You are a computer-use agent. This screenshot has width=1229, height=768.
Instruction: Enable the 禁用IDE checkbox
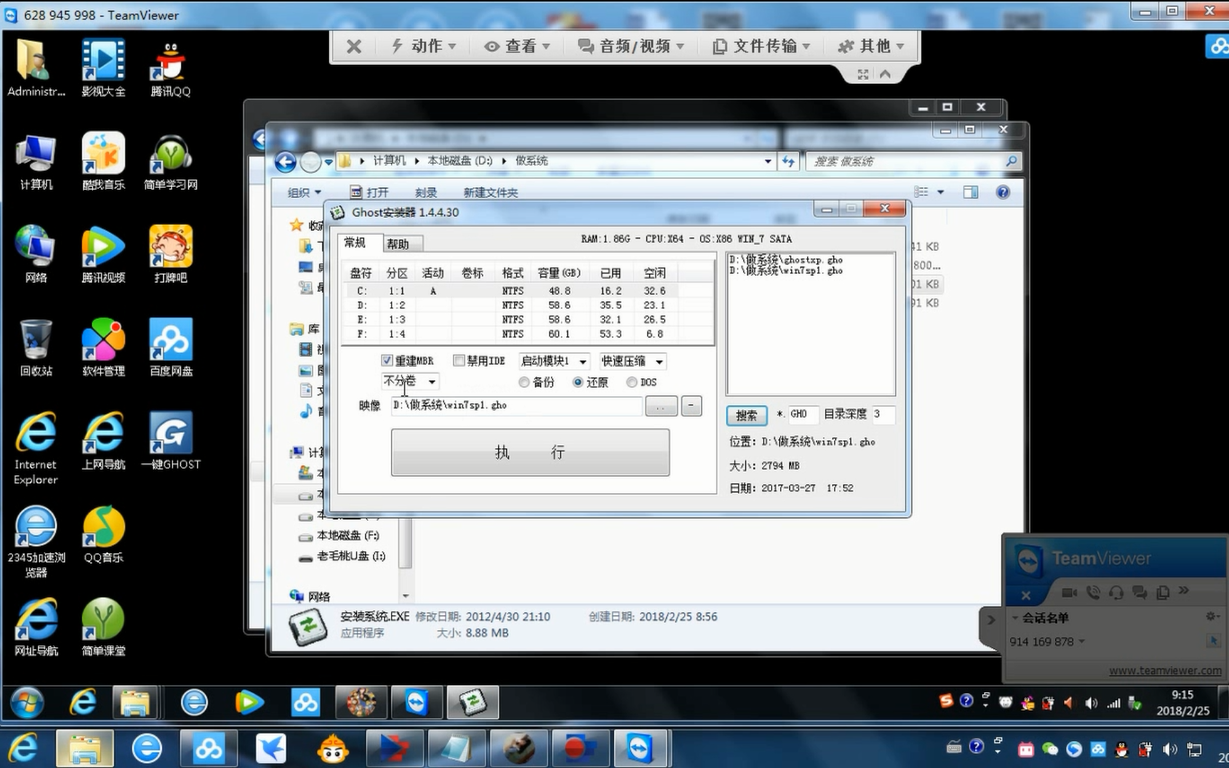[459, 361]
